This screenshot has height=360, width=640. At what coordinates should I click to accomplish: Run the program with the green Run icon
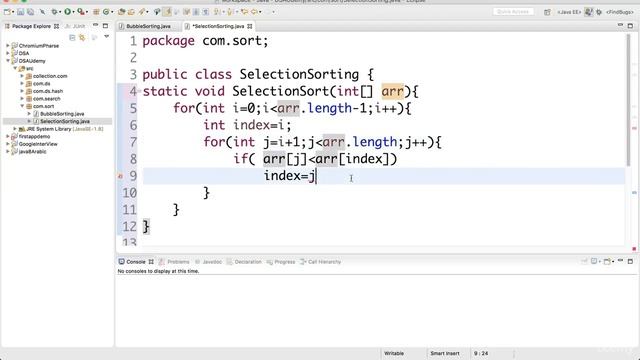67,12
